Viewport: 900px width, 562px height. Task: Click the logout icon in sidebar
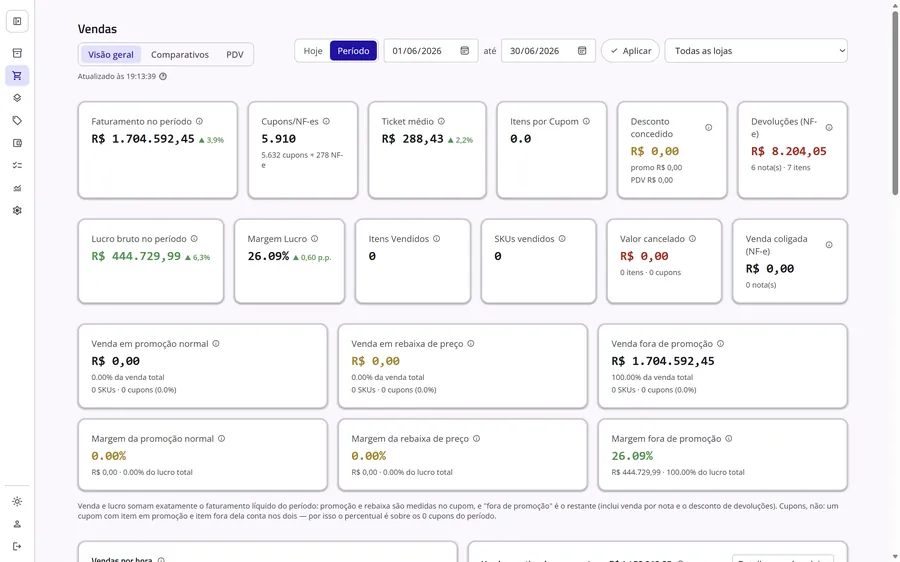click(x=17, y=547)
